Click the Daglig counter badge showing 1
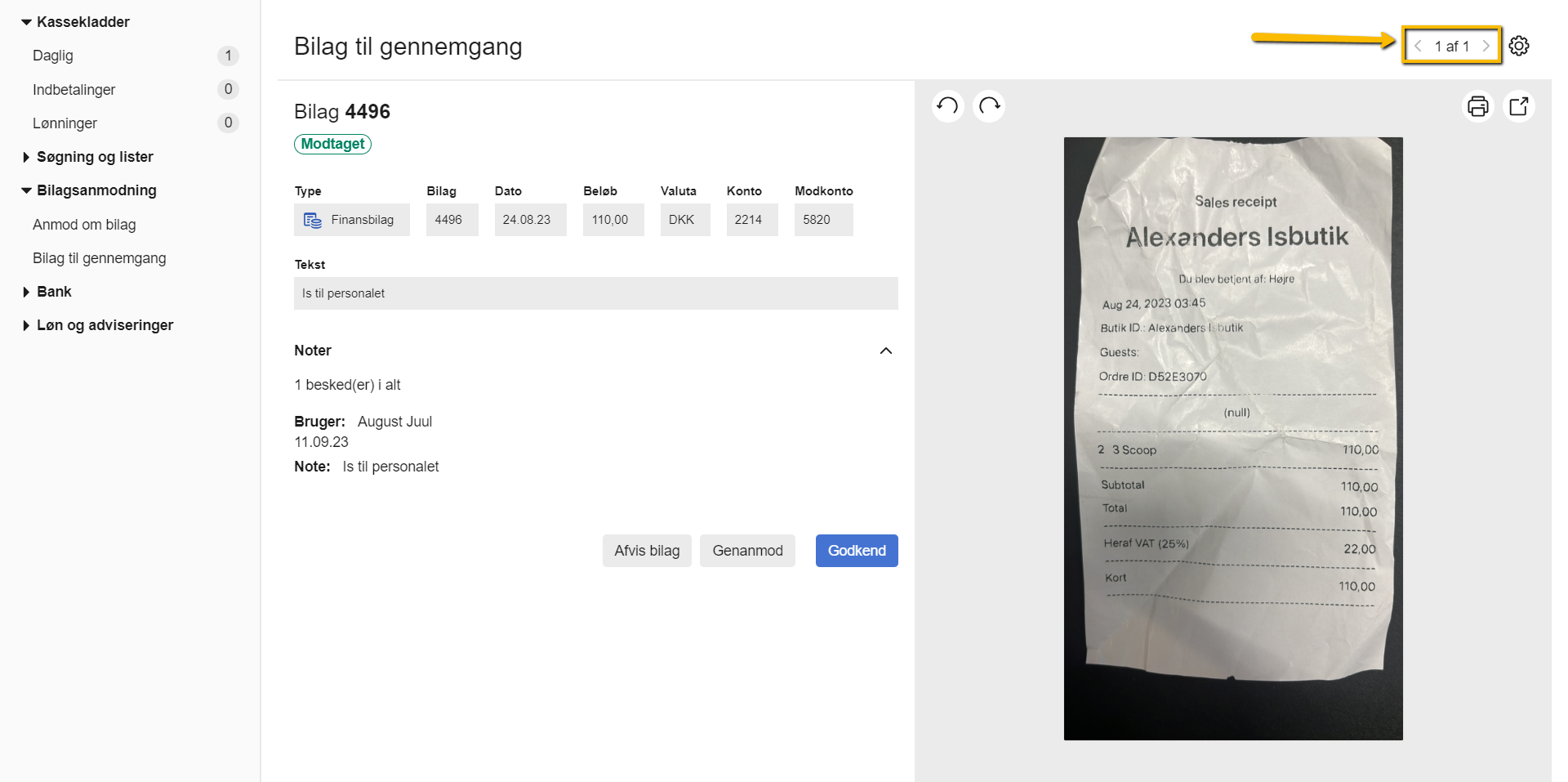1568x782 pixels. pyautogui.click(x=229, y=56)
